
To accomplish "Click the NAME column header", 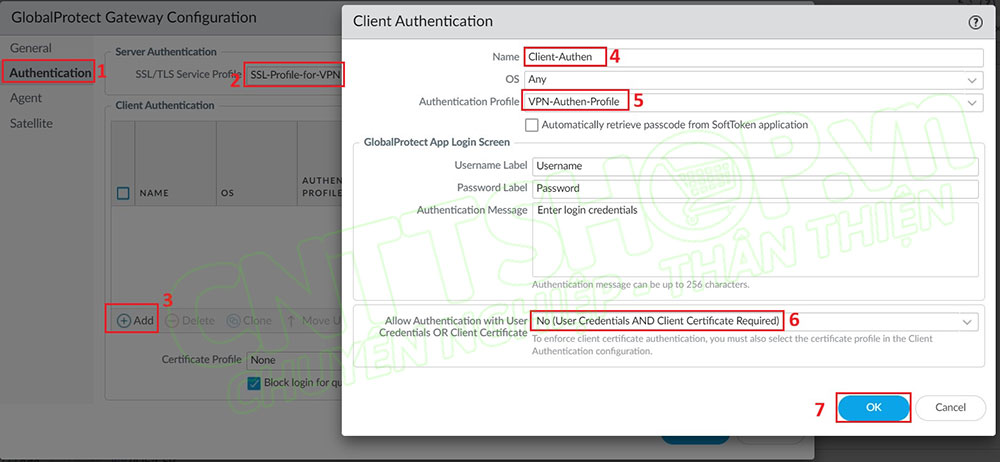I will pos(154,193).
